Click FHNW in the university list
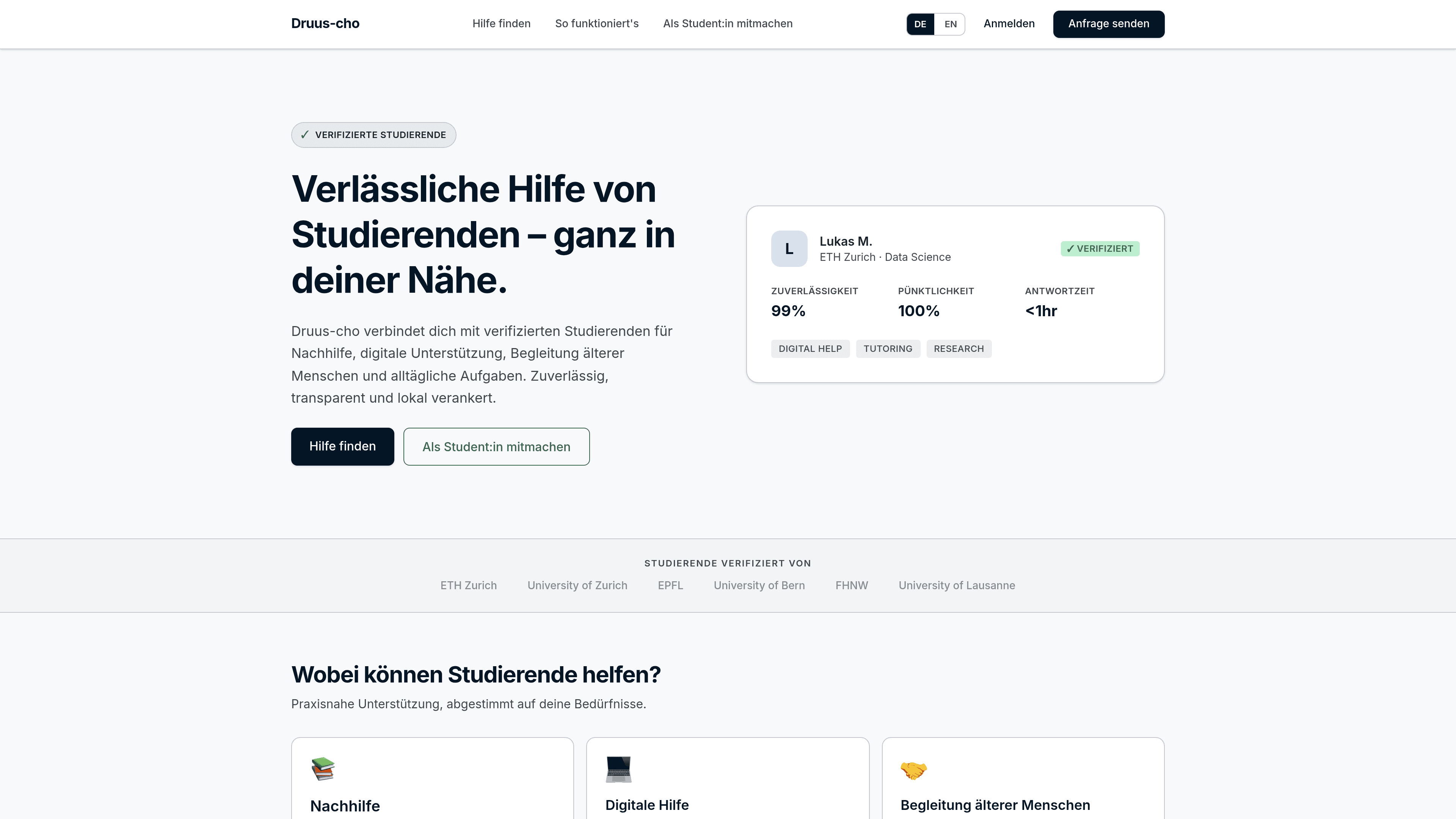The width and height of the screenshot is (1456, 819). pos(852,585)
